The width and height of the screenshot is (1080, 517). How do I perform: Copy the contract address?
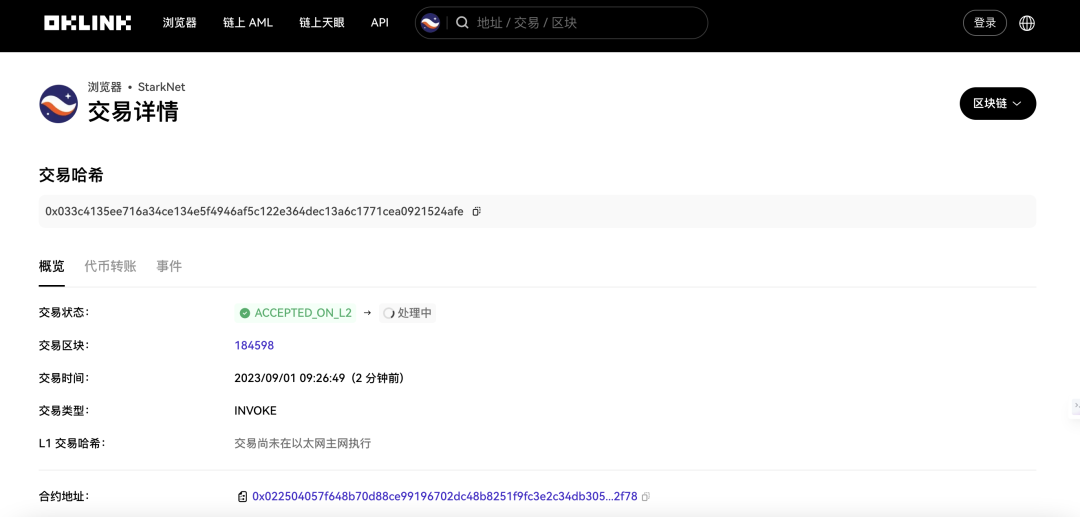coord(646,497)
